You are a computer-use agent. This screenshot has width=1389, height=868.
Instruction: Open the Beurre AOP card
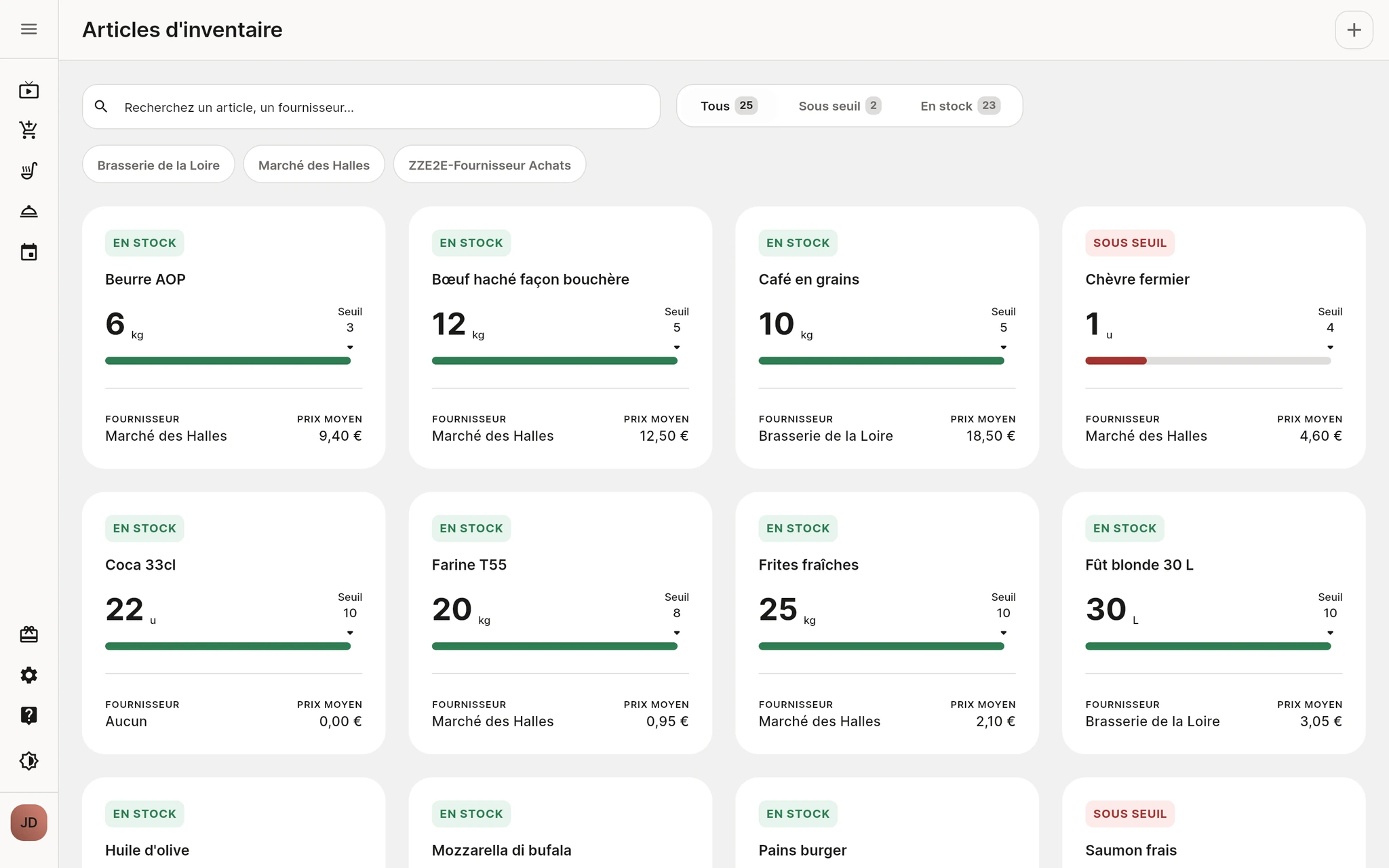(x=234, y=337)
